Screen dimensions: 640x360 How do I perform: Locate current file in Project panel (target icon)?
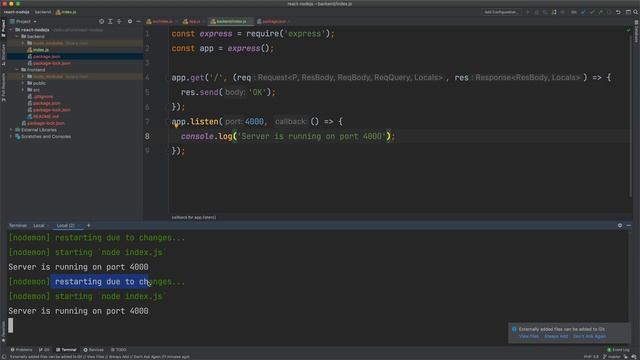coord(101,21)
